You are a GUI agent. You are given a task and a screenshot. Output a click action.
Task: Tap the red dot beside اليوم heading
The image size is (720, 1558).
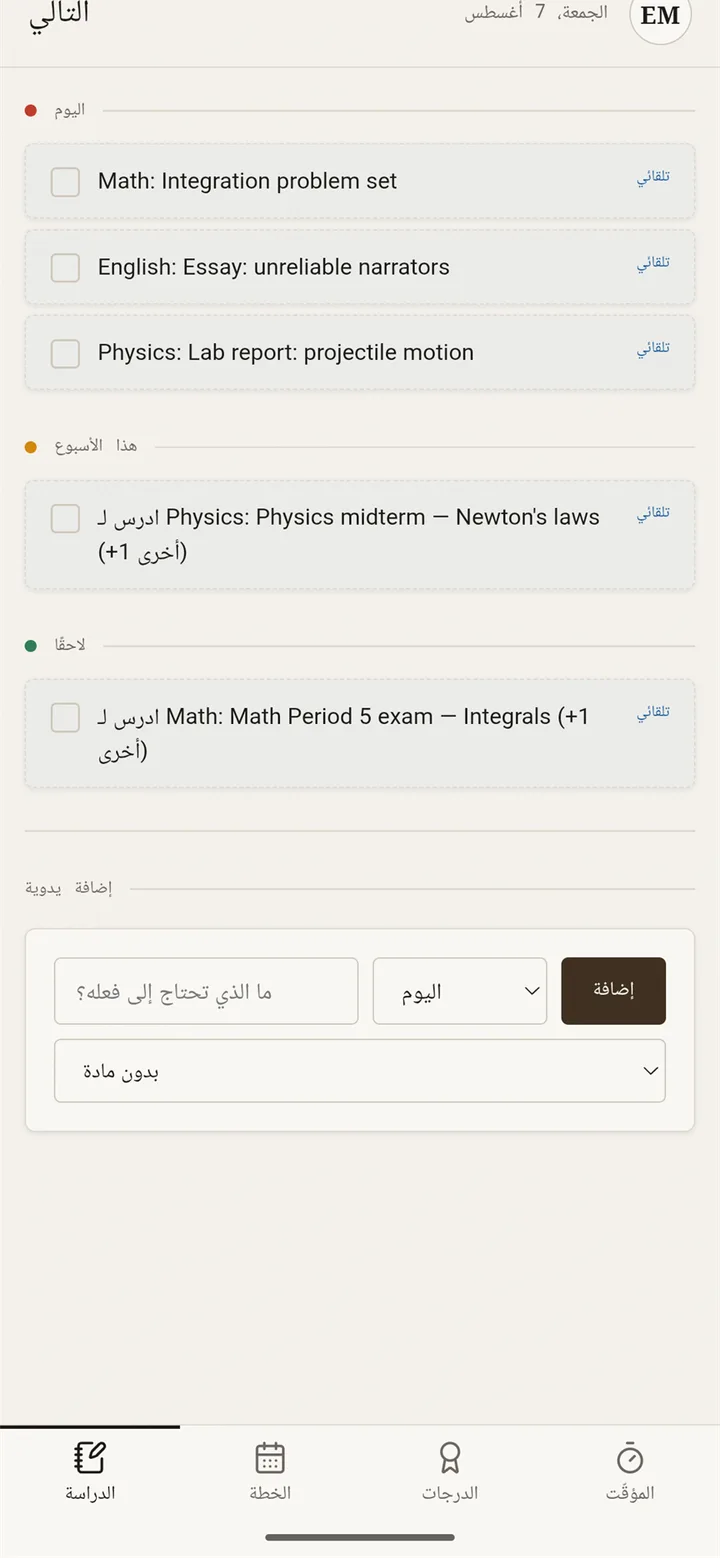30,110
